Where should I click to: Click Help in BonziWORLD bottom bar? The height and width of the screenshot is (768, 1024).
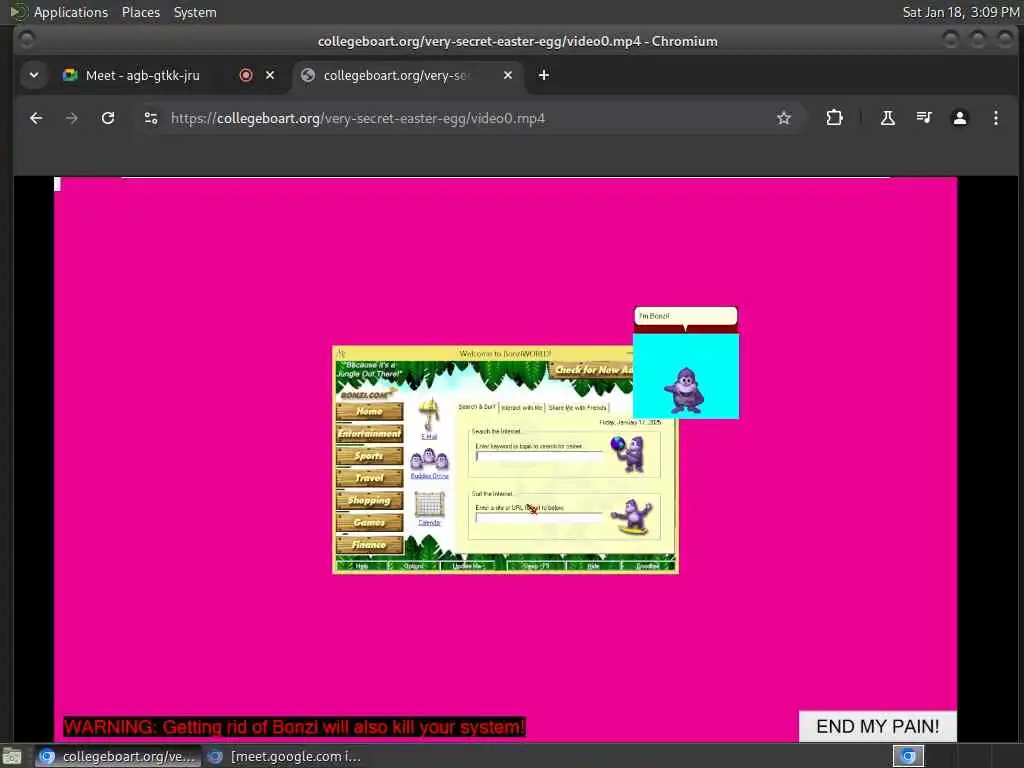[362, 566]
